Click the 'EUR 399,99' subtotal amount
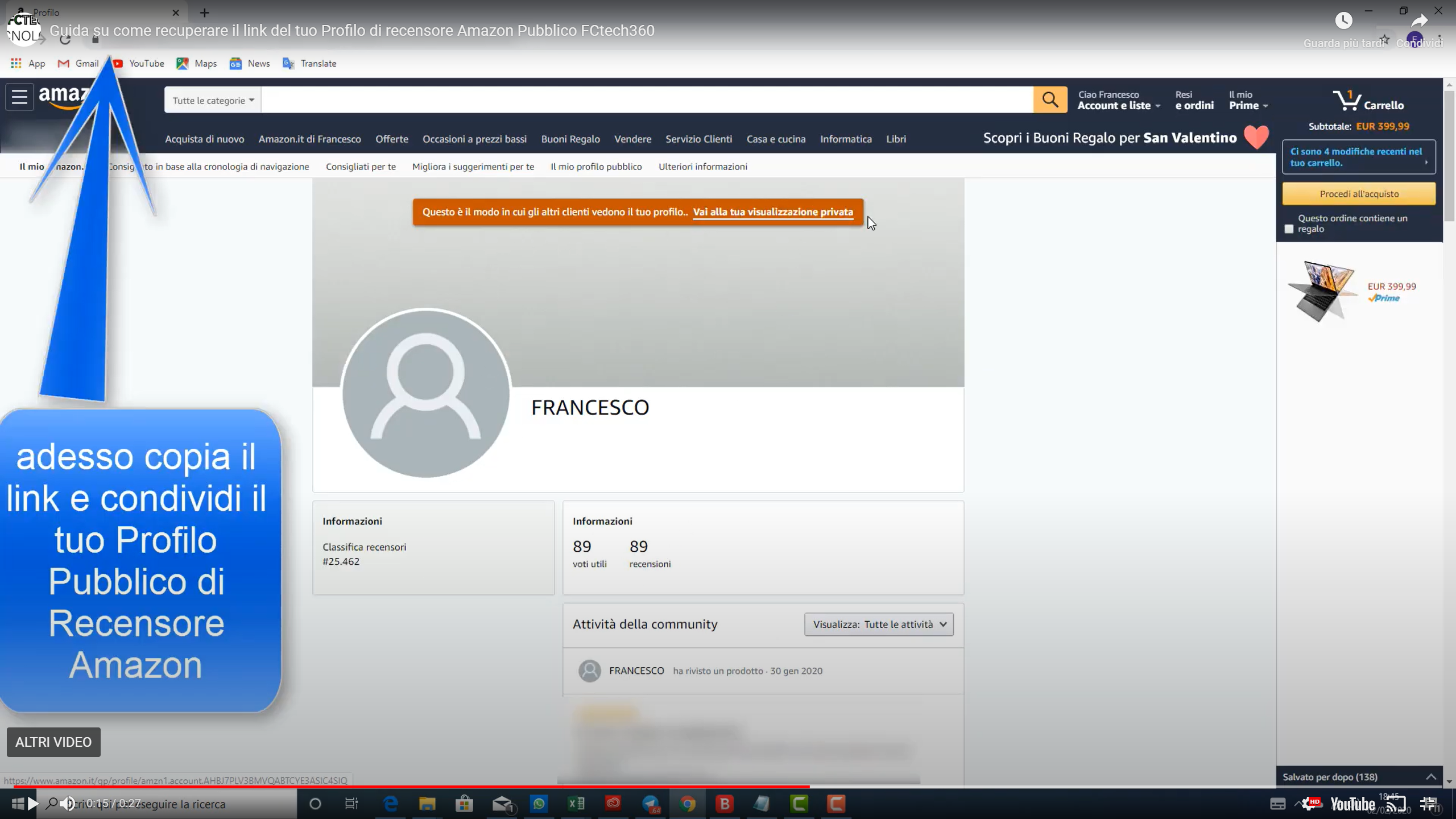The height and width of the screenshot is (819, 1456). [x=1383, y=126]
